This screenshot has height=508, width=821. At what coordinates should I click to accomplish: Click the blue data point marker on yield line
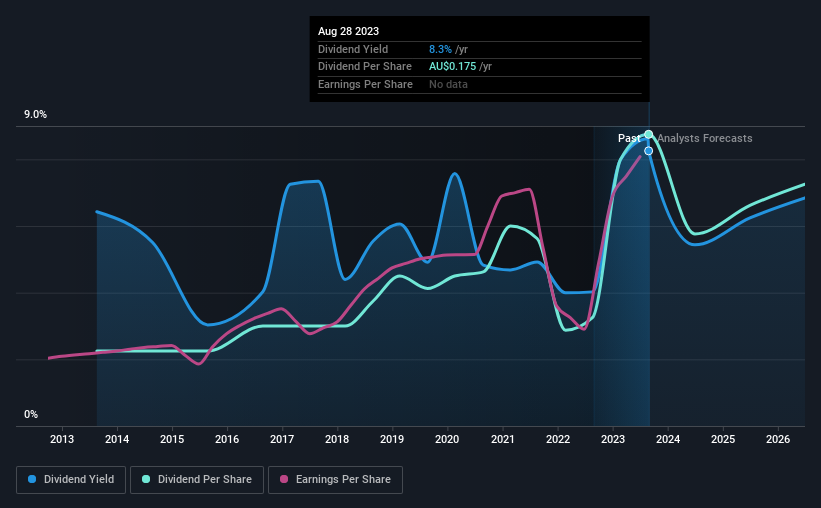tap(648, 151)
